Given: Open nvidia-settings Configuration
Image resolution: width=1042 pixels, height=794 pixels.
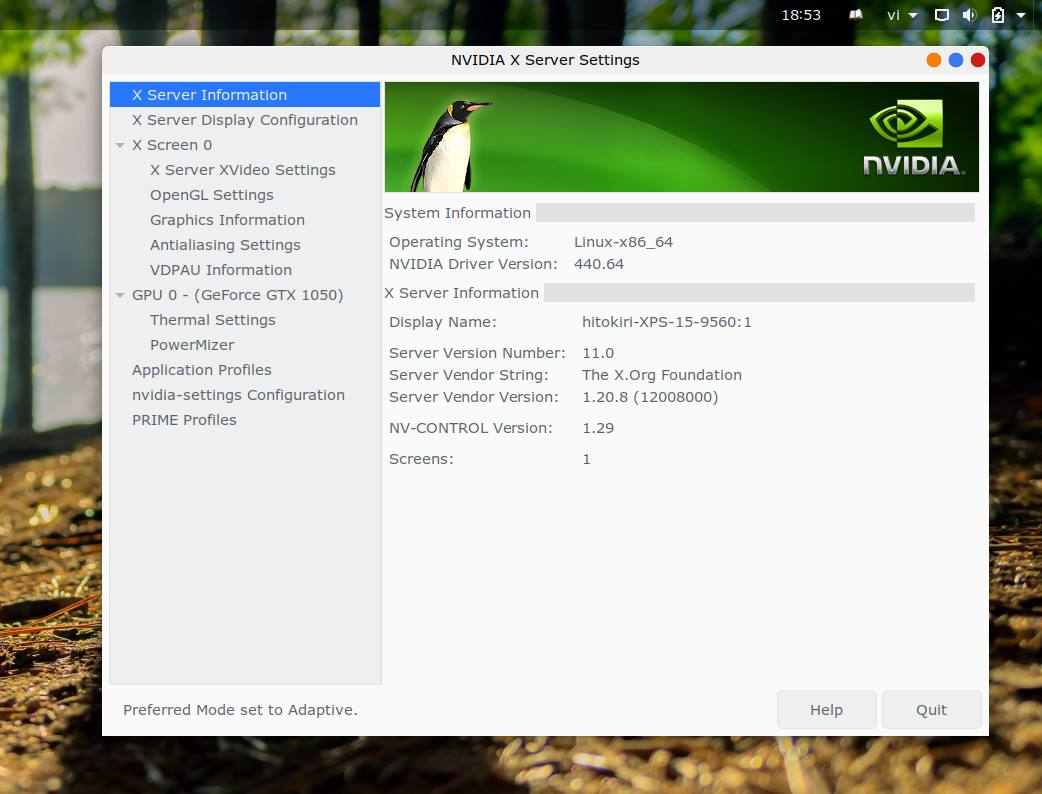Looking at the screenshot, I should (238, 395).
